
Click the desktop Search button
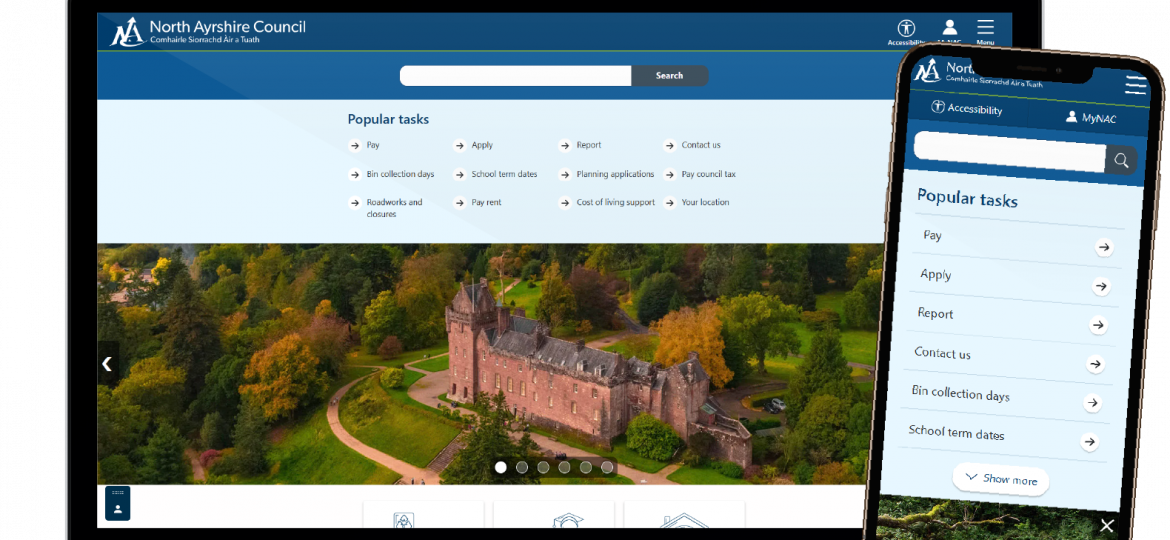(669, 76)
